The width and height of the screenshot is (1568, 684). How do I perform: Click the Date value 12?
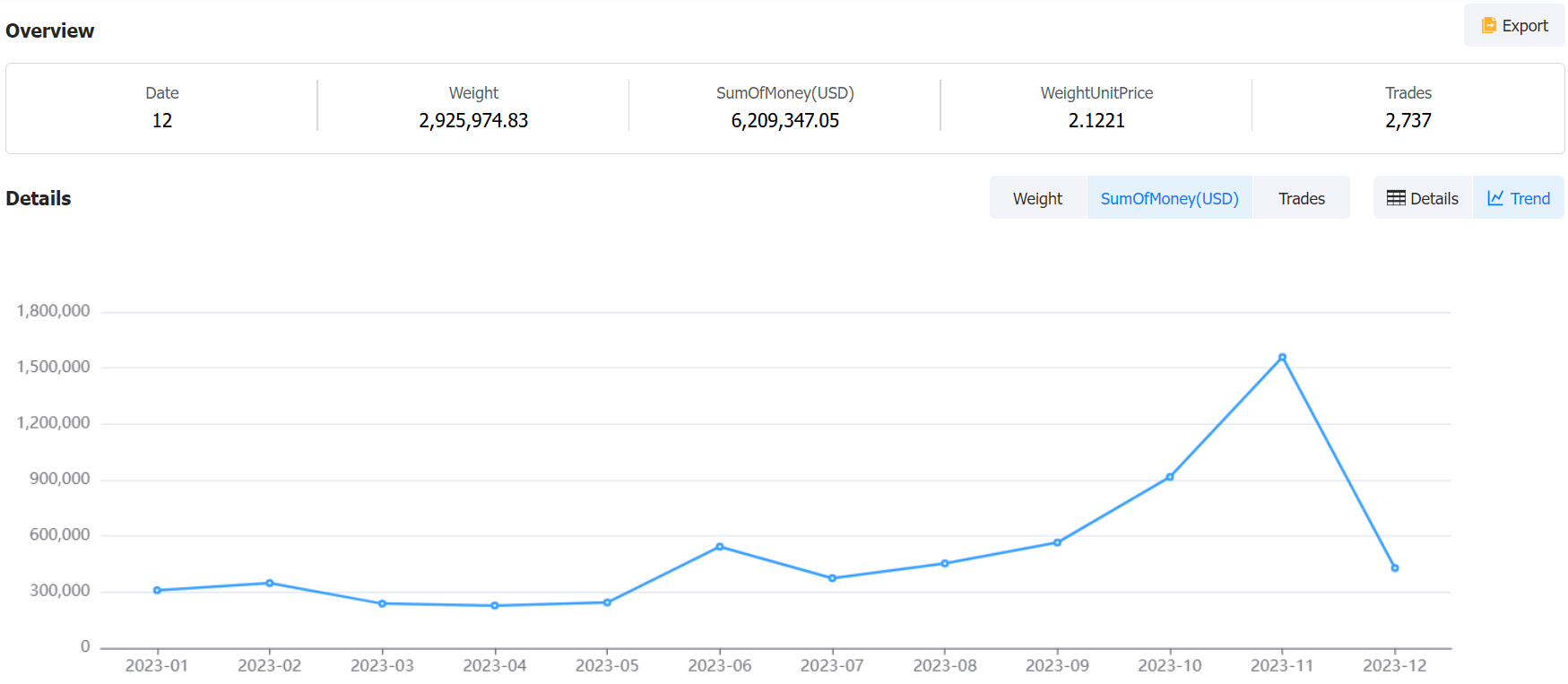click(x=162, y=120)
